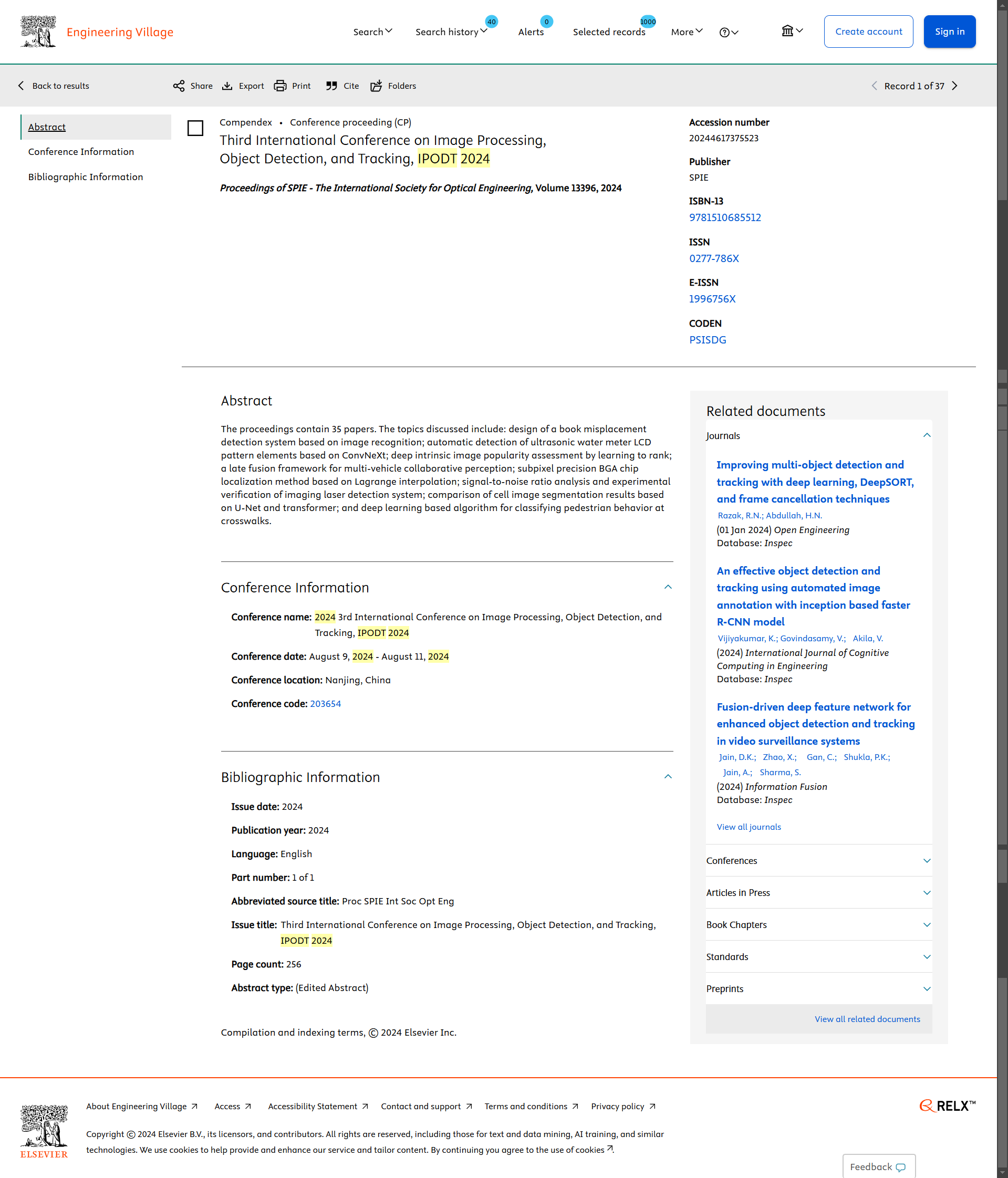Click the Export download icon
Screen dimensions: 1008x1178
coord(227,86)
